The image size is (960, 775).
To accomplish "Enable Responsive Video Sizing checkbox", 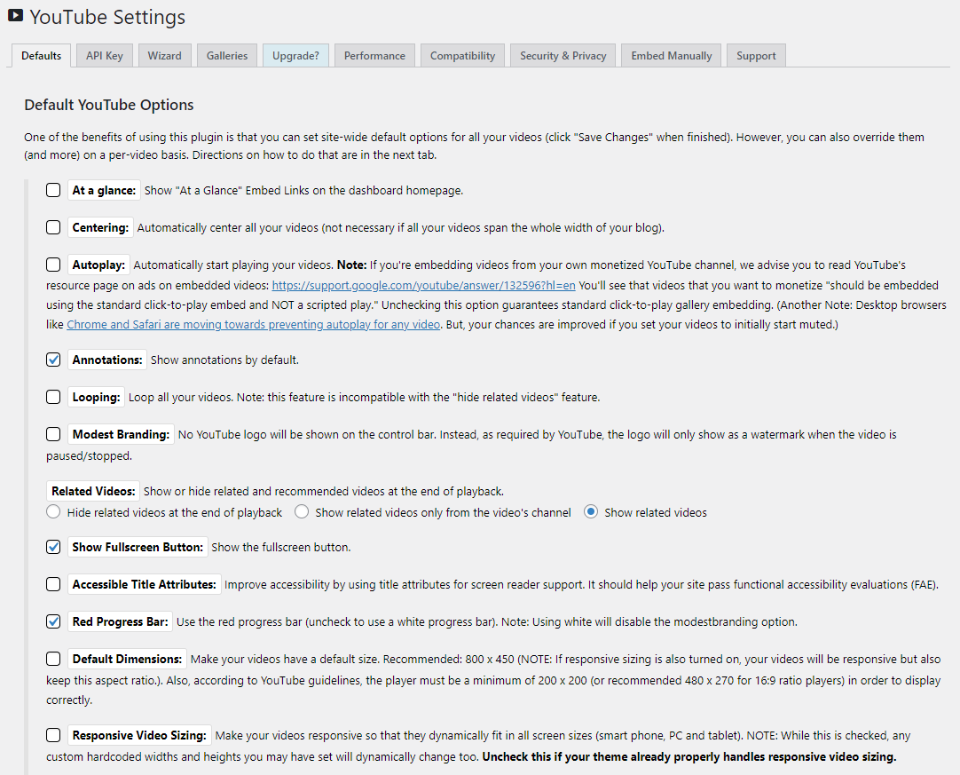I will [53, 735].
